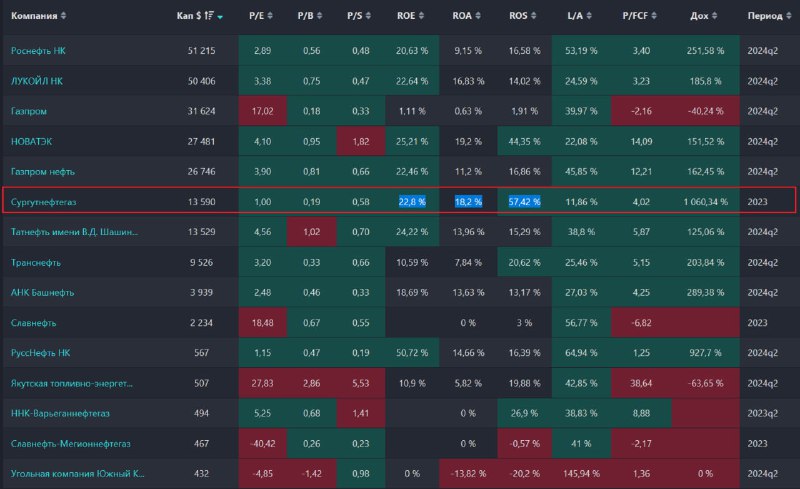Click Газпром yield cell -40,24 %

coord(706,111)
